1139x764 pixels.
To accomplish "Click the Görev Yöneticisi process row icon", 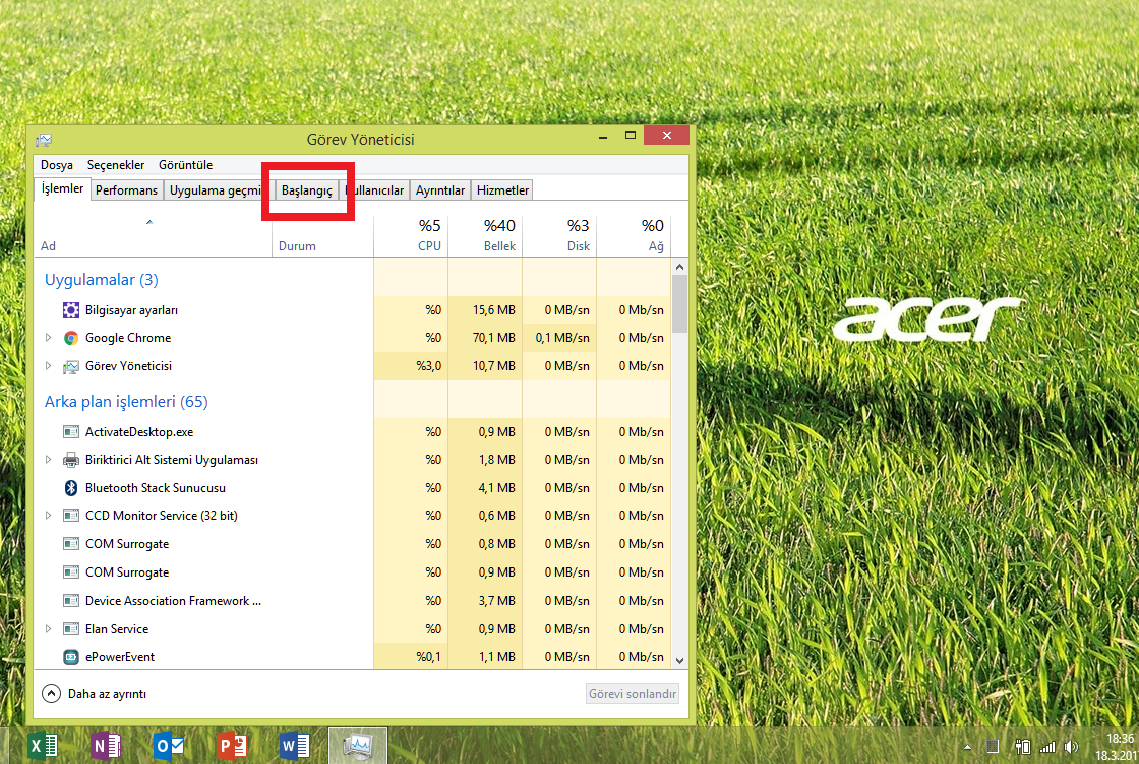I will click(70, 366).
